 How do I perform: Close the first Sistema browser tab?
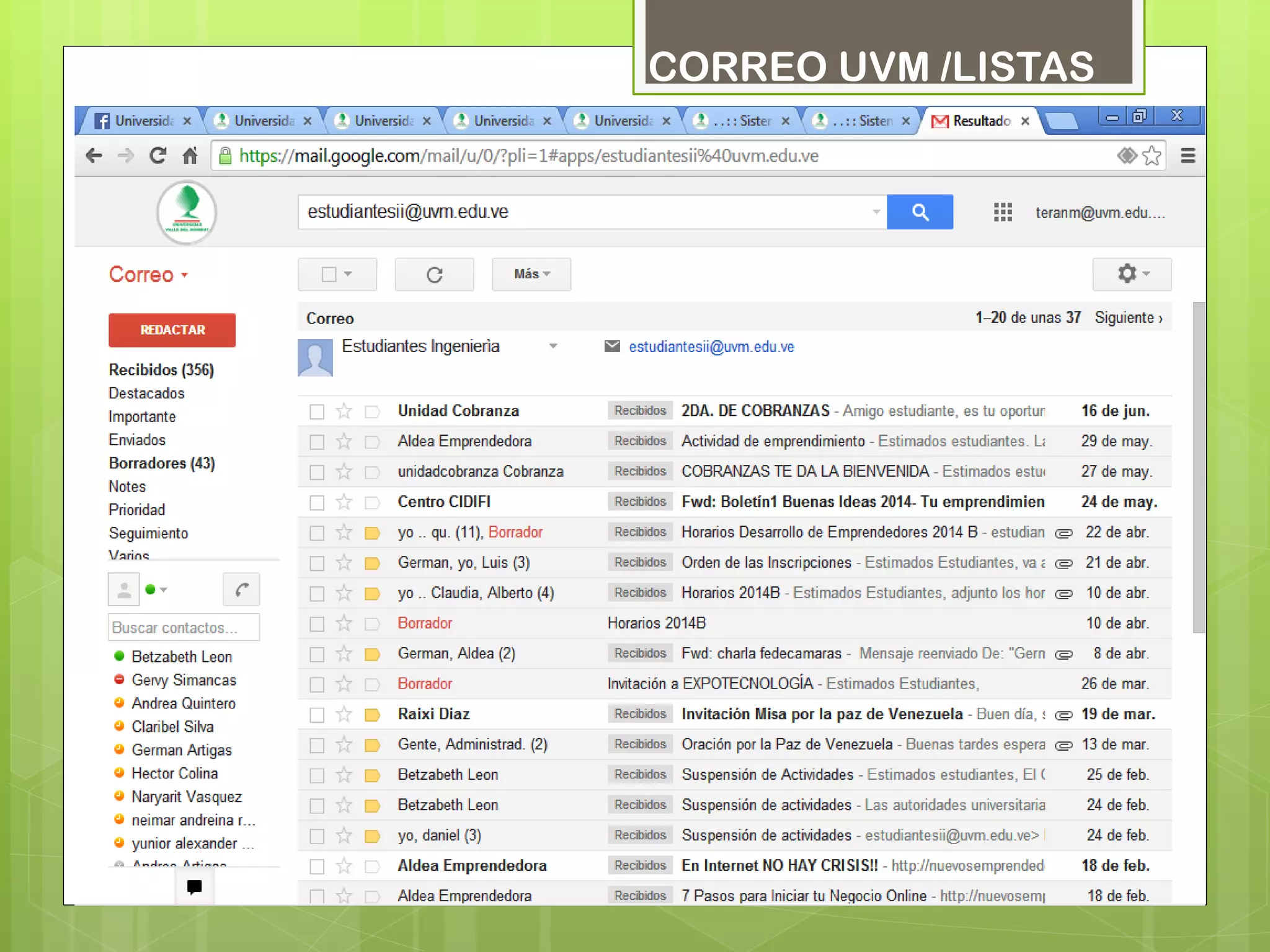point(786,121)
